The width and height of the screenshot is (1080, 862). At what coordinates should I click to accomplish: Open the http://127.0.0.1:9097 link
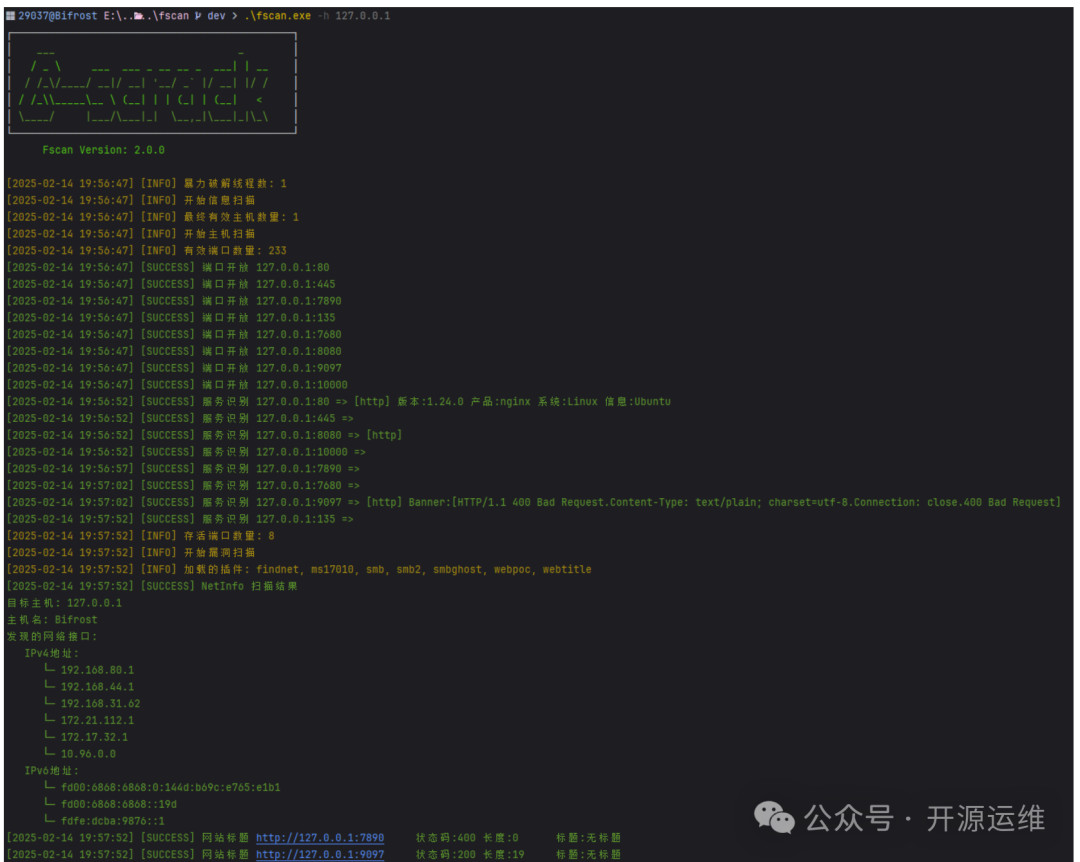click(x=320, y=854)
